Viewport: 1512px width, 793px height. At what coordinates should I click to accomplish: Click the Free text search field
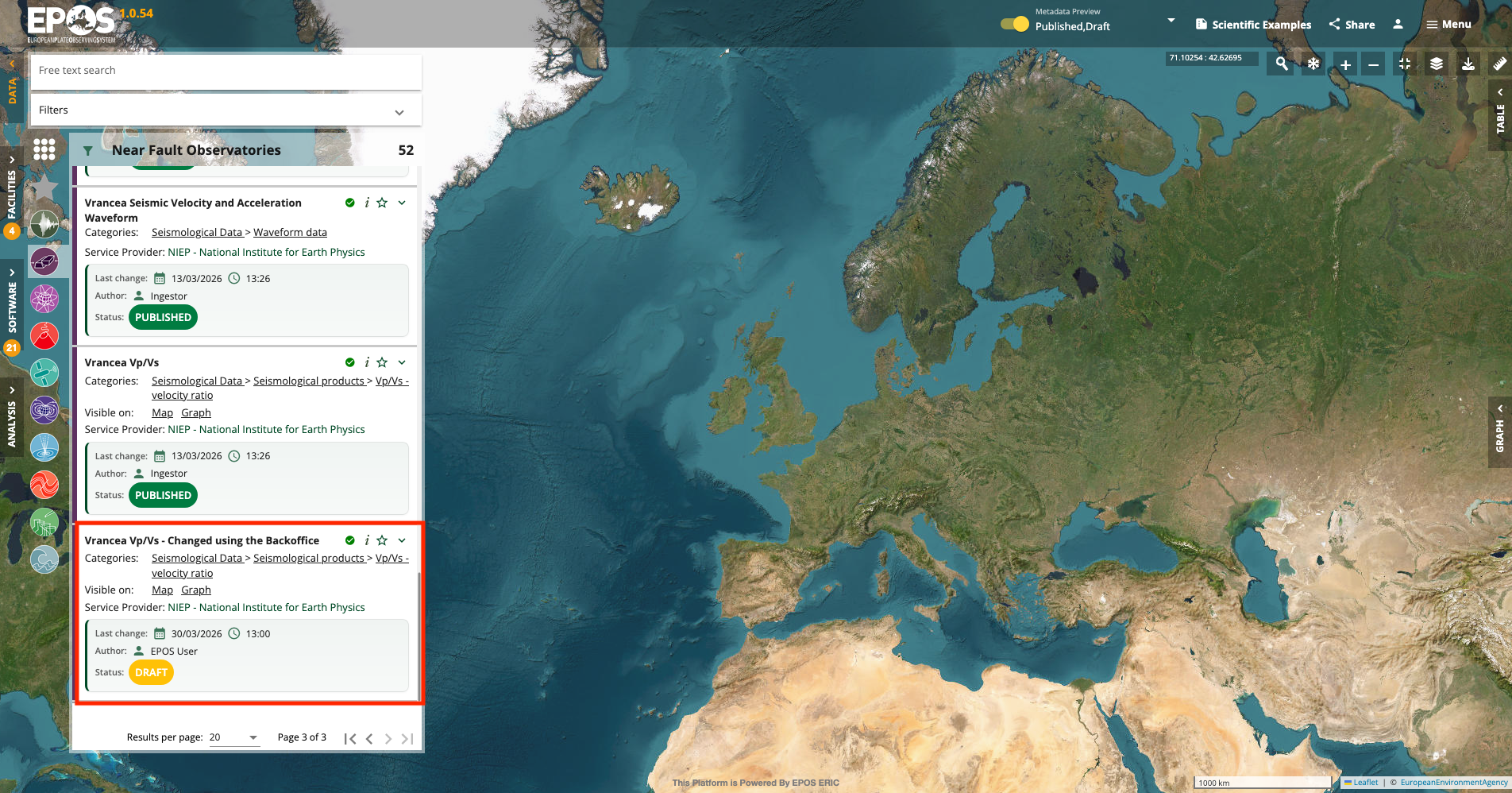pos(226,71)
